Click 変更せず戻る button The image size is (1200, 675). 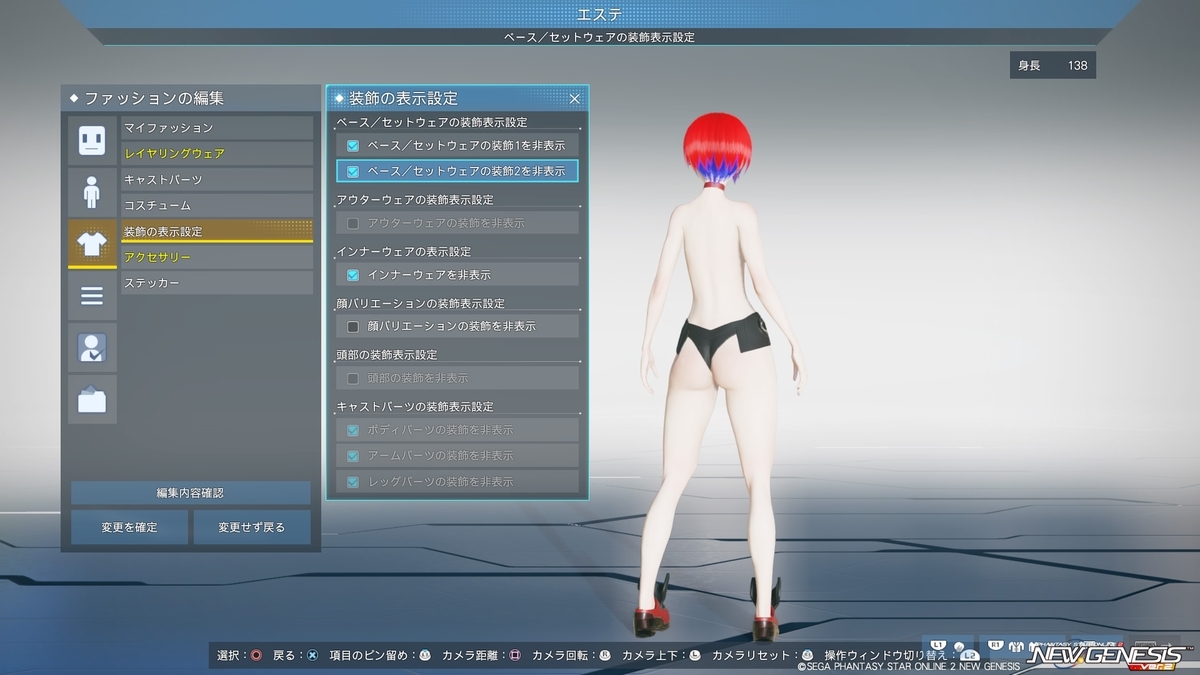point(251,527)
